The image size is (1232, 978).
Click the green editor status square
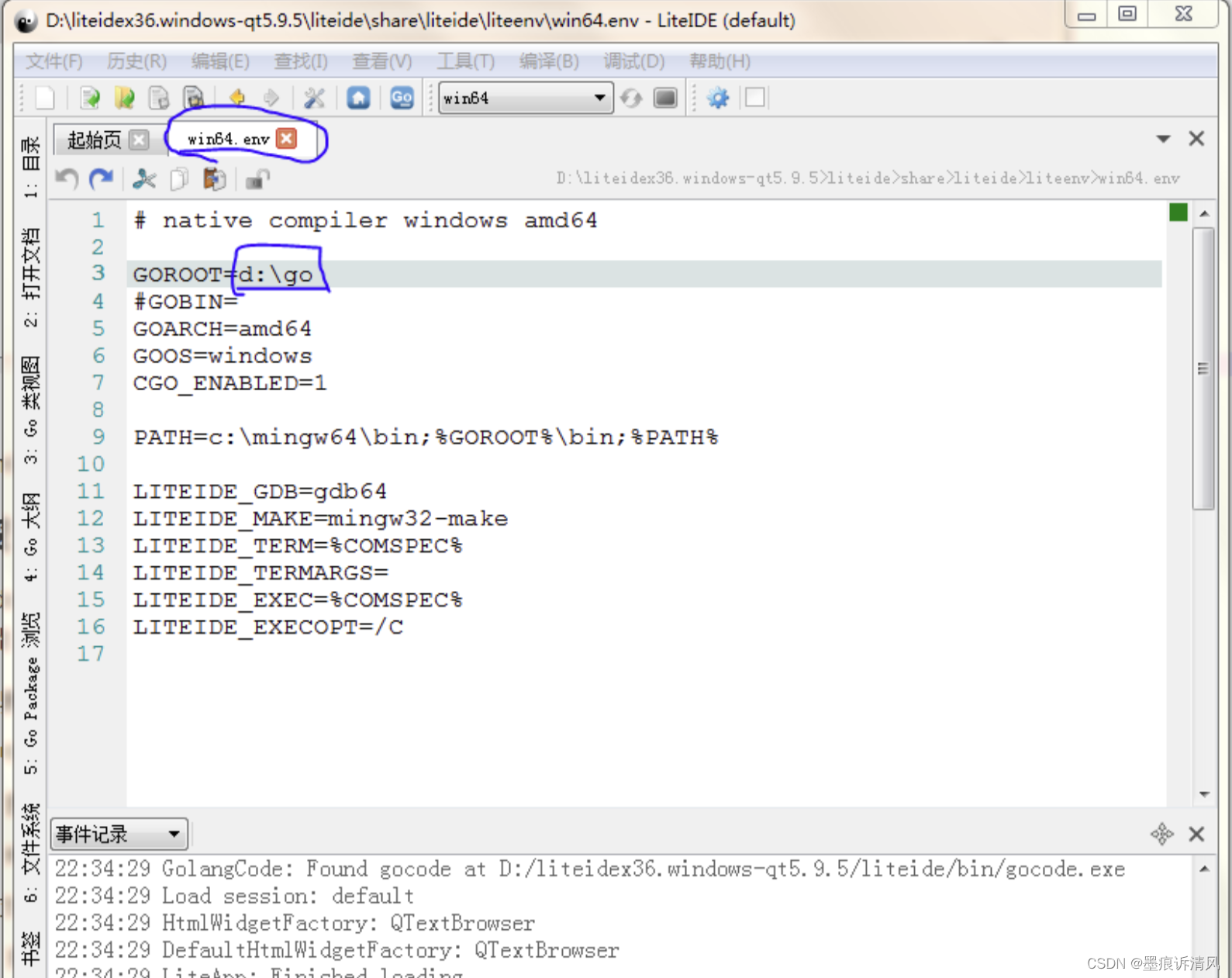pyautogui.click(x=1179, y=213)
